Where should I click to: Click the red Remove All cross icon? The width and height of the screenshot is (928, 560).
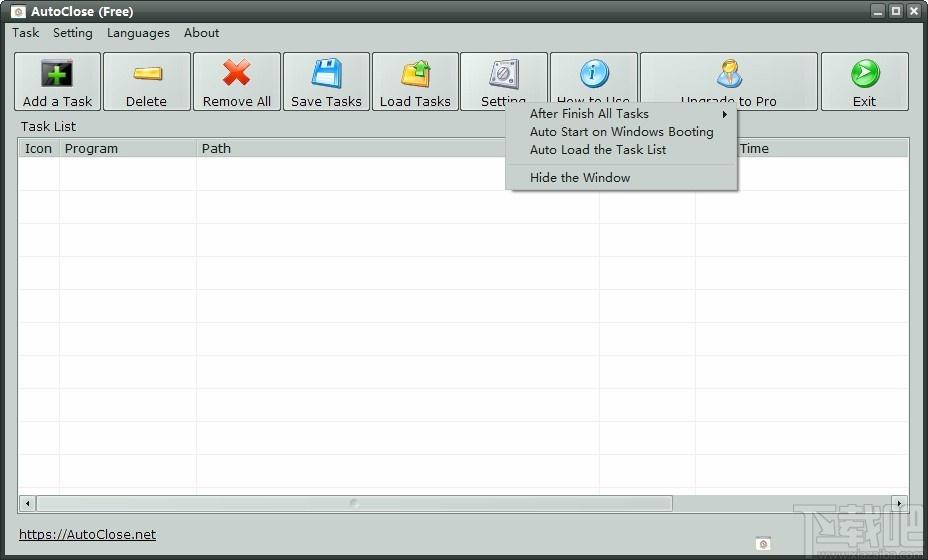click(237, 73)
